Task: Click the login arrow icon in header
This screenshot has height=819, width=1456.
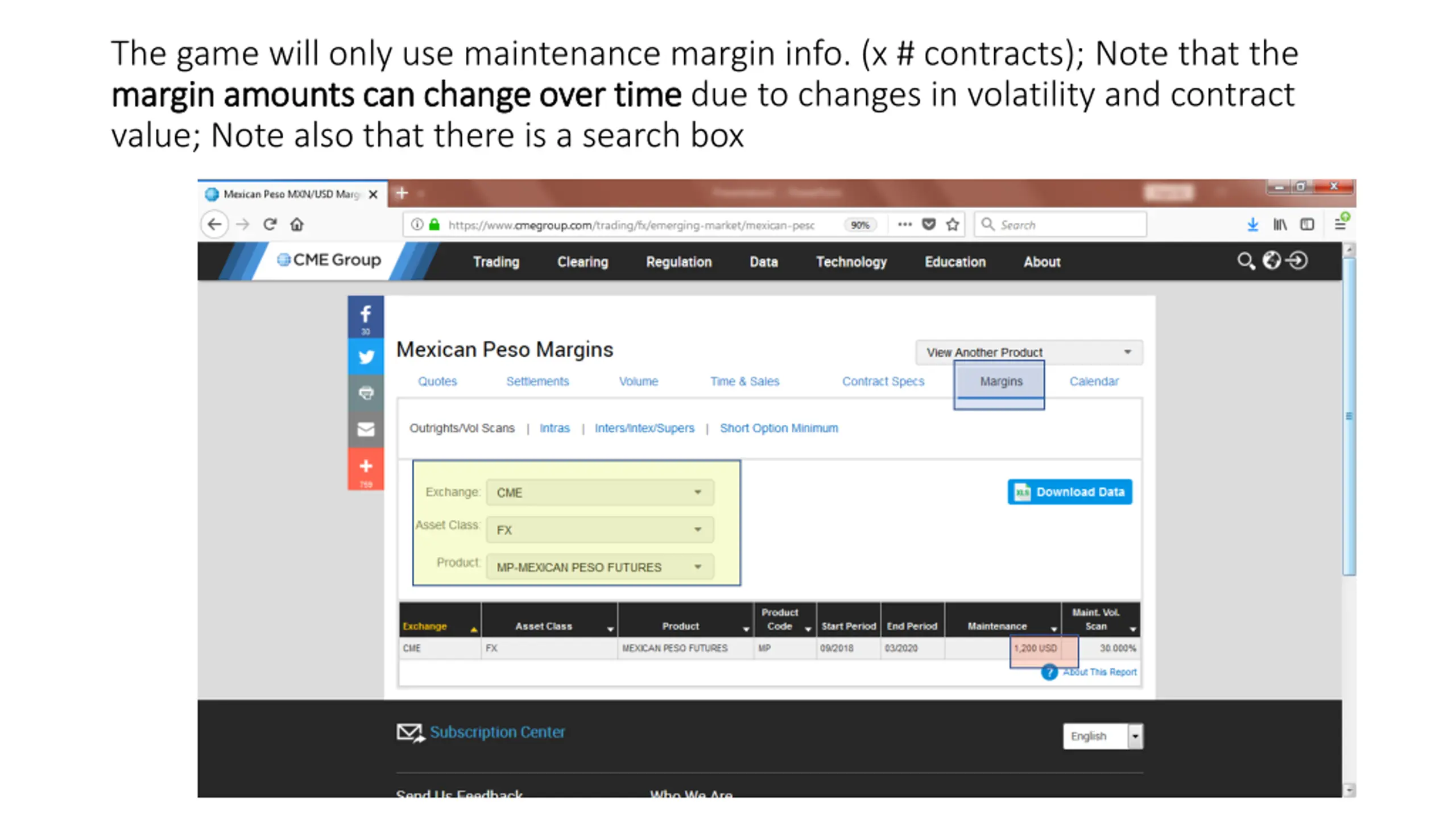Action: click(x=1297, y=260)
